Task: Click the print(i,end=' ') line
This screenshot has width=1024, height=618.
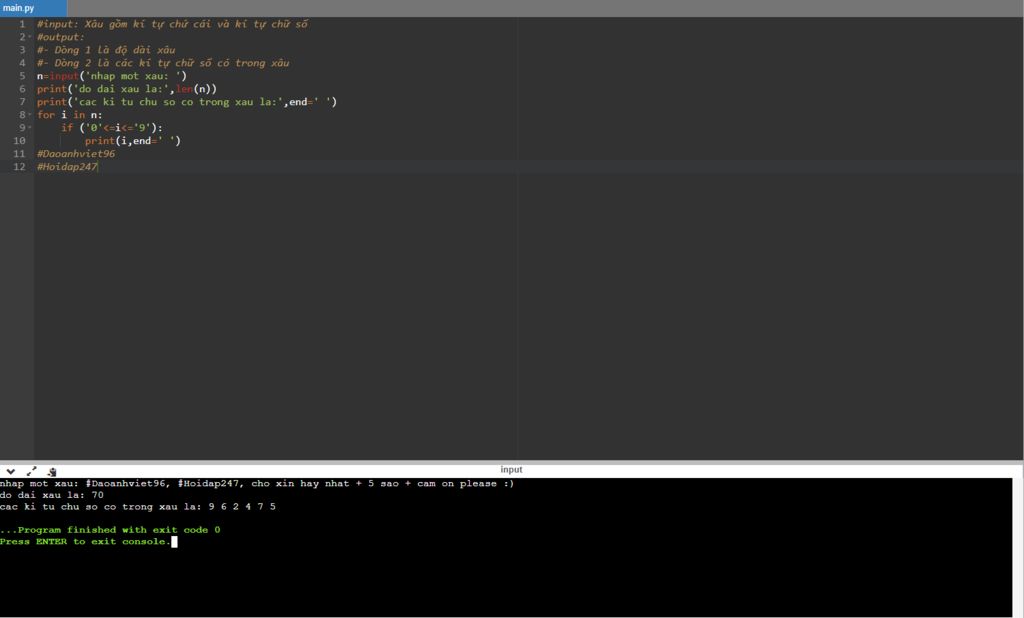Action: click(133, 140)
